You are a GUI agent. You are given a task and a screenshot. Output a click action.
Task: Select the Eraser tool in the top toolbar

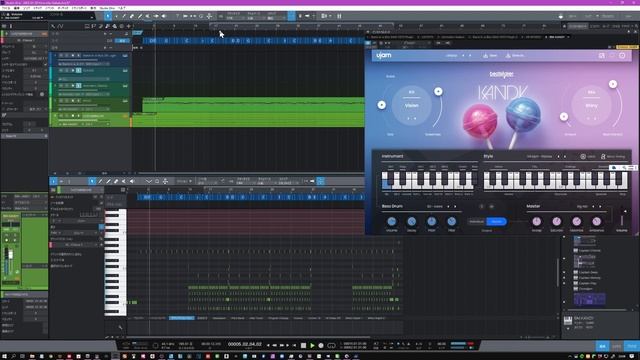click(x=132, y=16)
